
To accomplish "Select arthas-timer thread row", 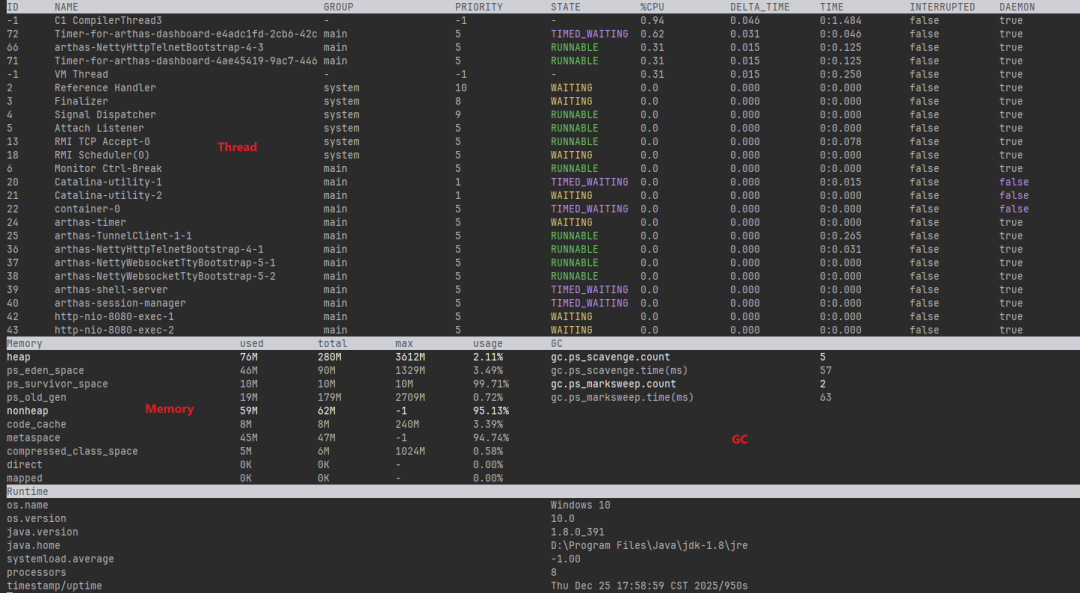I will pos(540,222).
